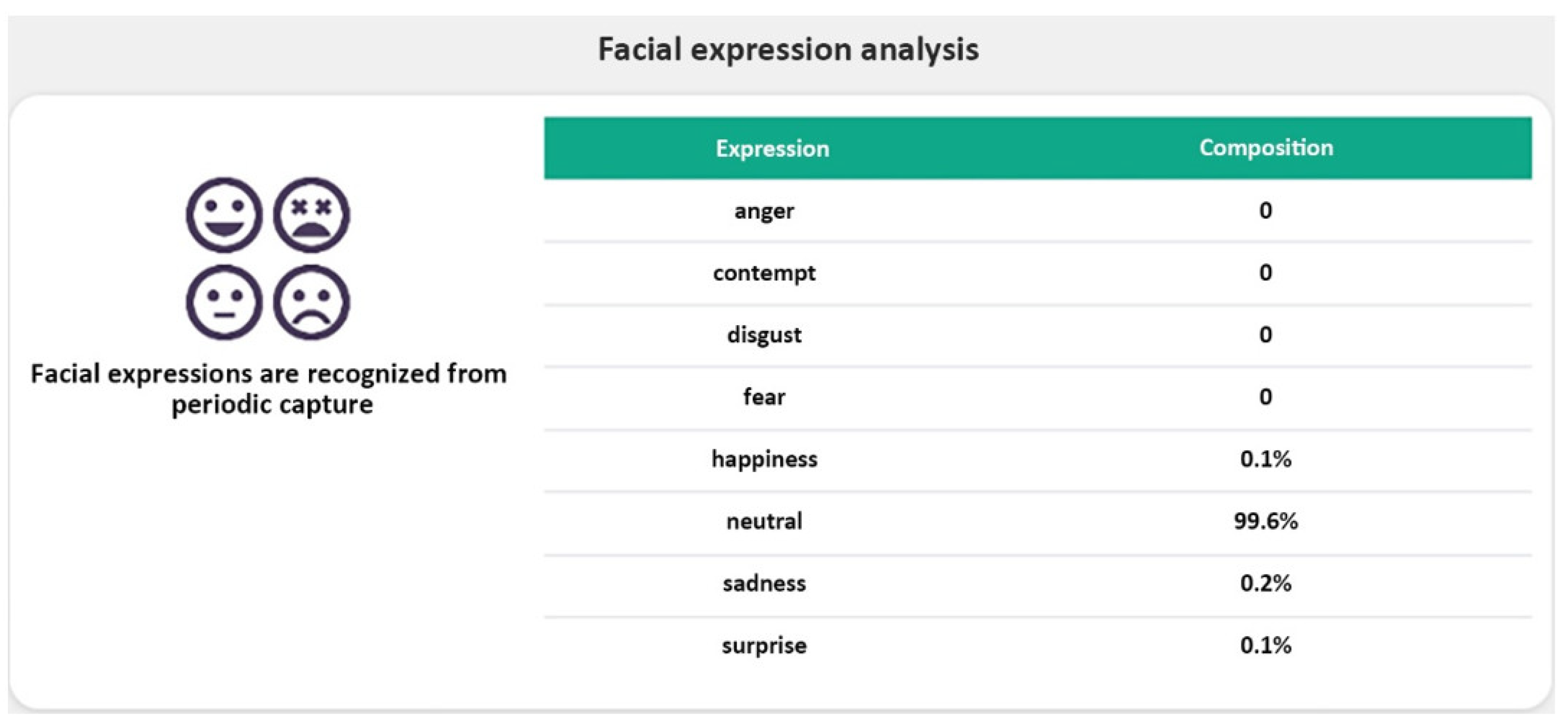
Task: Click the surprise expression label
Action: coord(764,646)
